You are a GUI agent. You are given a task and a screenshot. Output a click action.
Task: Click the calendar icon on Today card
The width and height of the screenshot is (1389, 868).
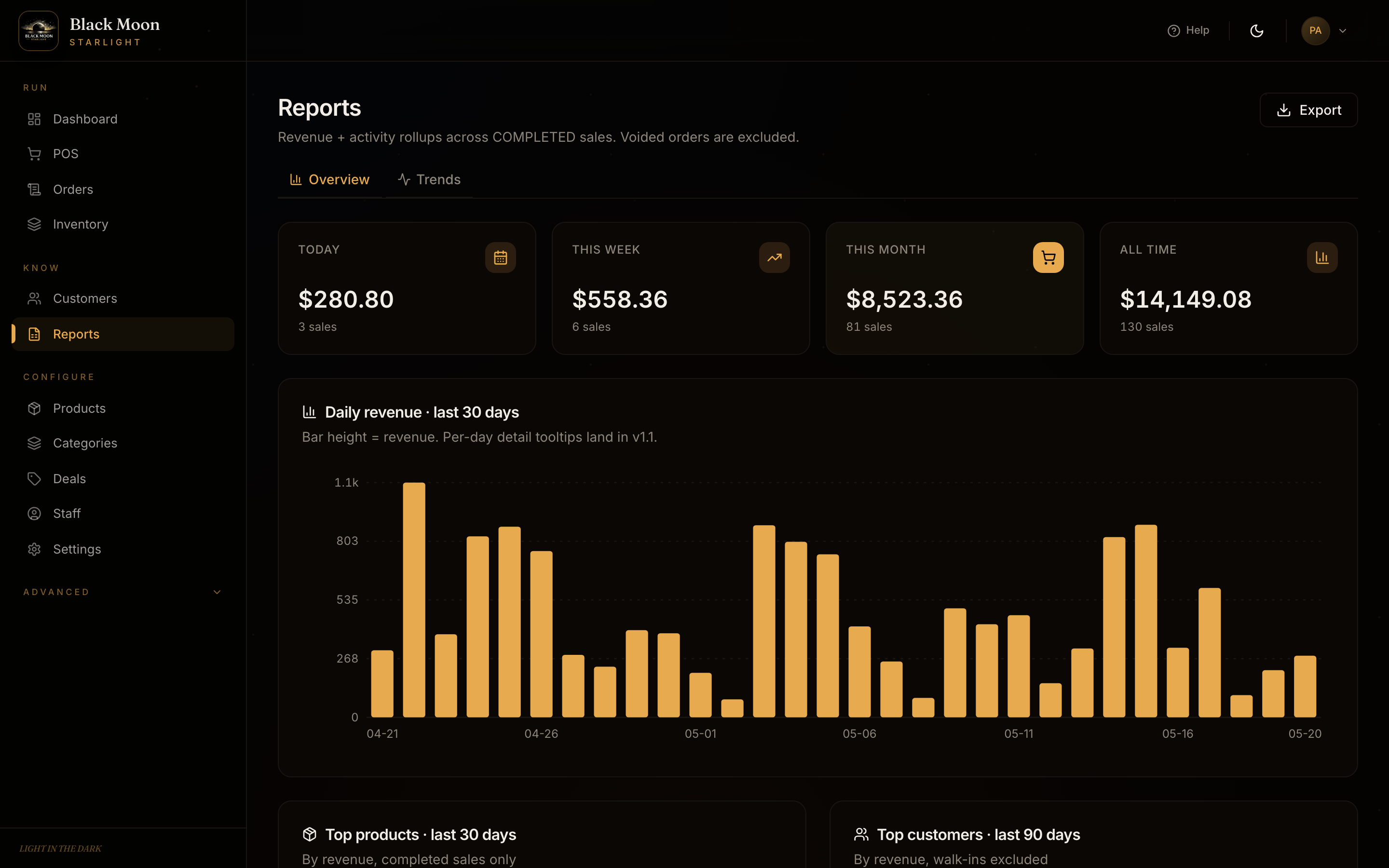pos(501,258)
